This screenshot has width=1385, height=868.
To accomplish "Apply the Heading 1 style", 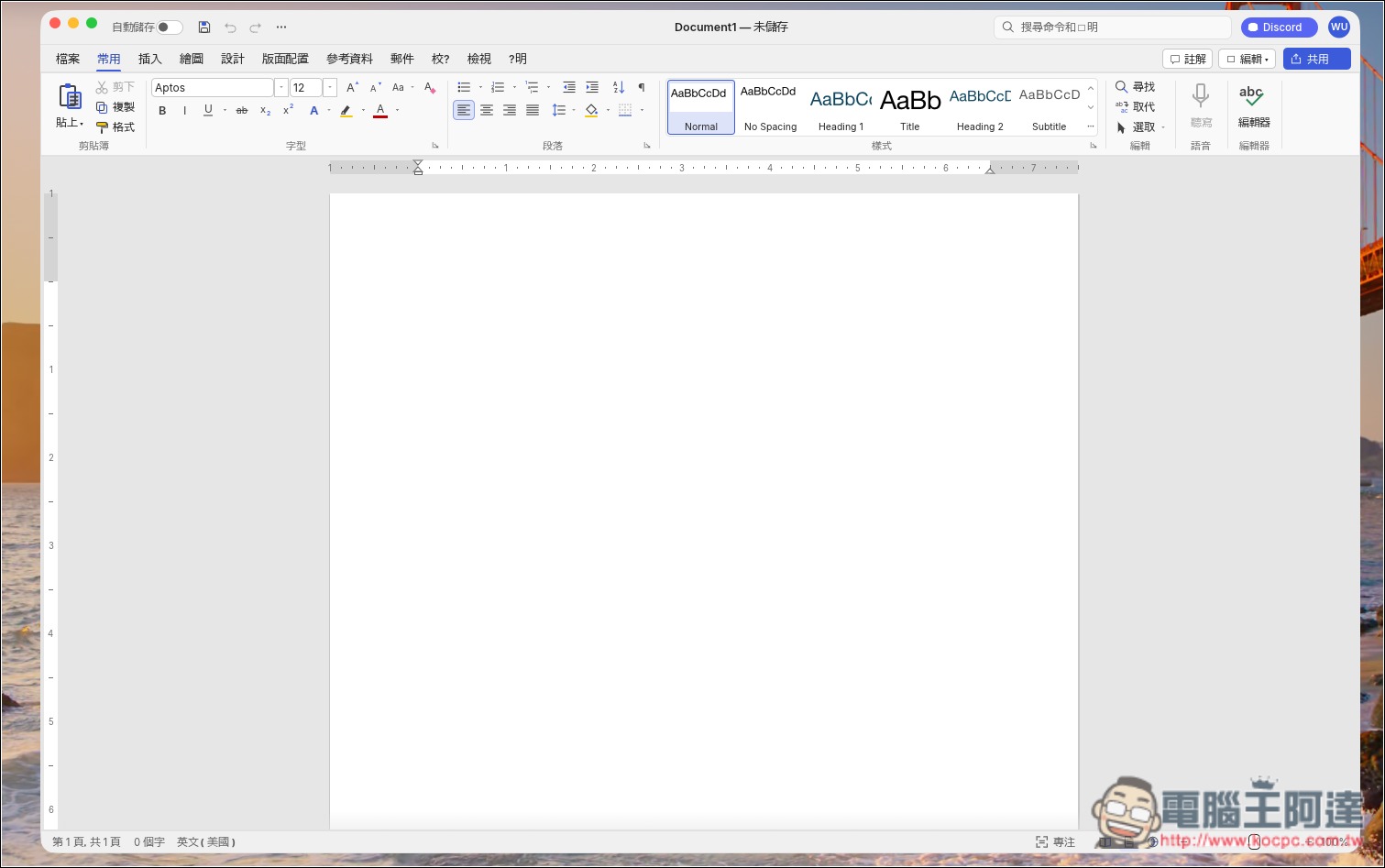I will 841,108.
